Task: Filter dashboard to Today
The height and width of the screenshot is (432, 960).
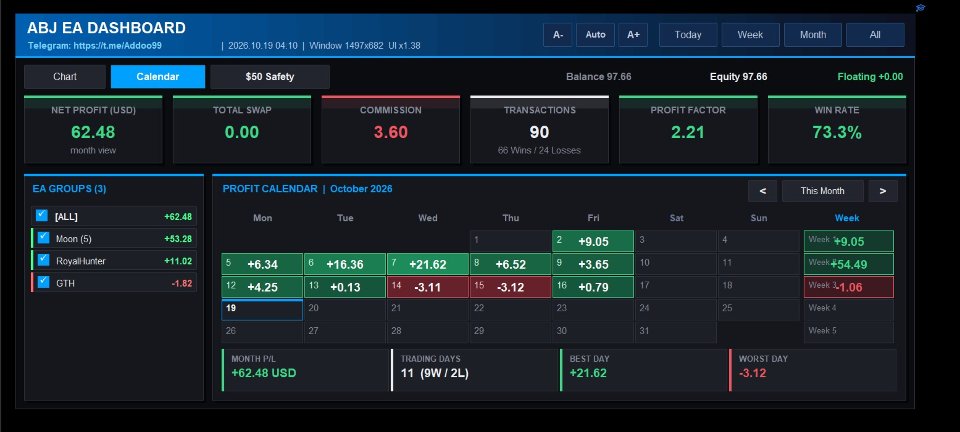Action: pyautogui.click(x=688, y=35)
